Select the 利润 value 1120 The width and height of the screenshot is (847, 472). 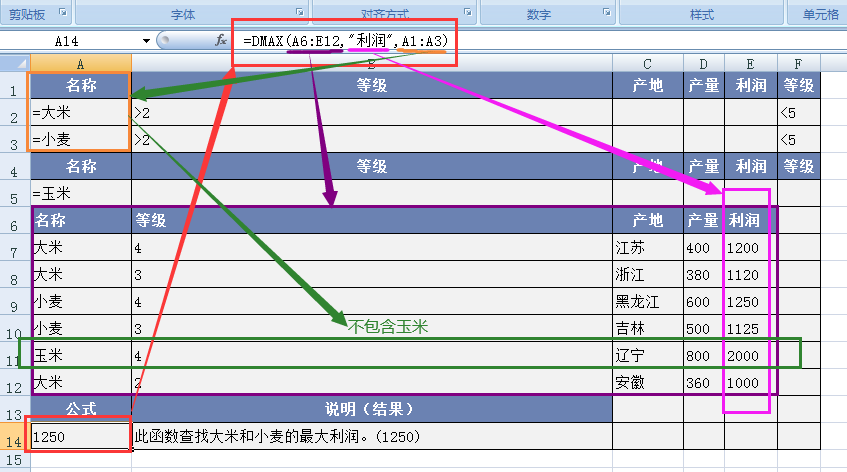tap(751, 274)
